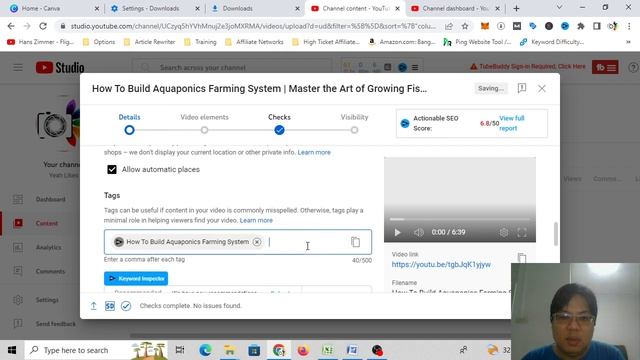Open View full report SEO link
Viewport: 640px width, 360px height.
point(511,123)
